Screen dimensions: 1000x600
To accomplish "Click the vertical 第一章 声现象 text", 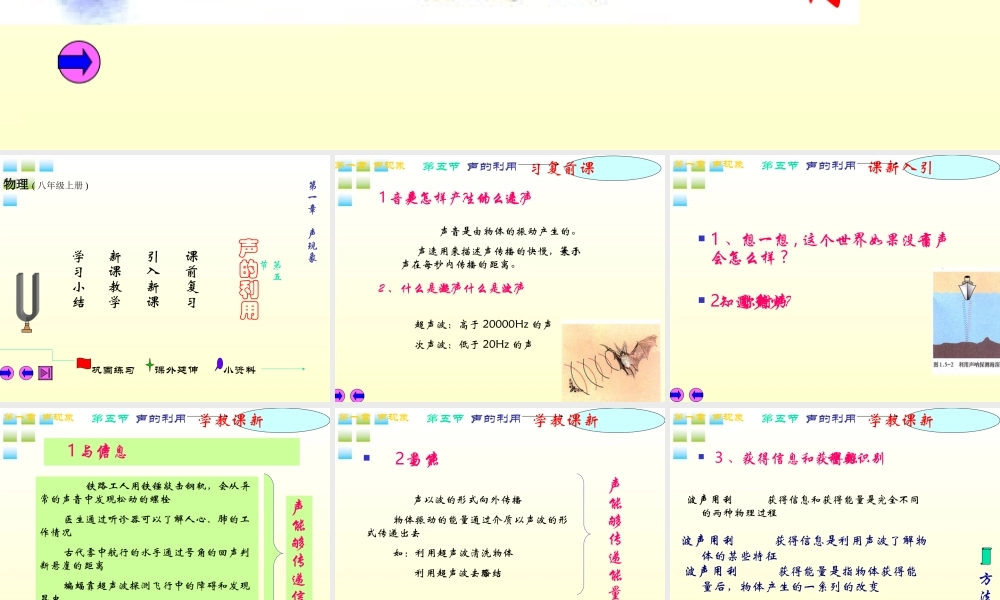I will pyautogui.click(x=312, y=221).
